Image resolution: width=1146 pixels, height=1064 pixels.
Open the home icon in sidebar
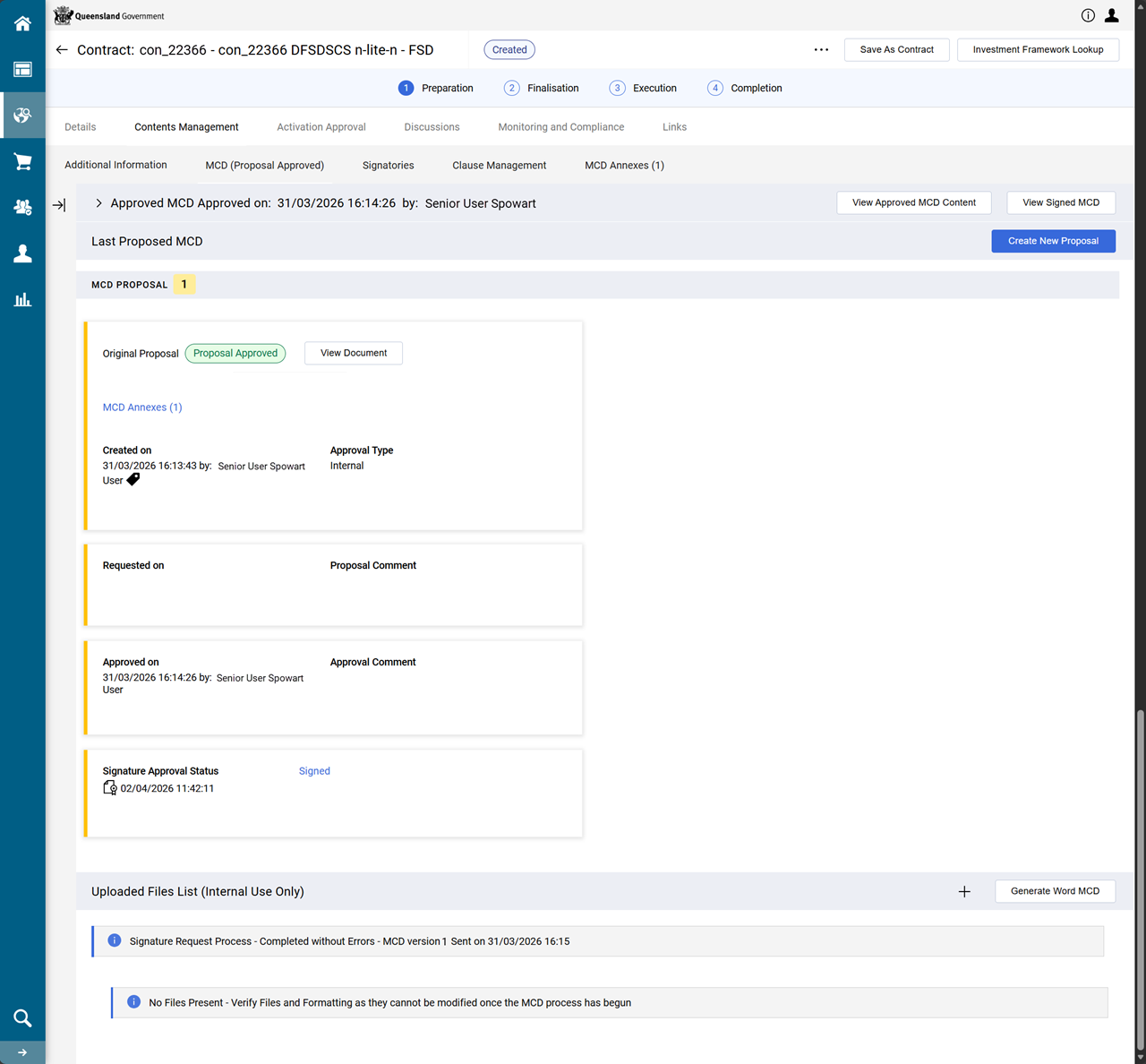click(x=22, y=23)
